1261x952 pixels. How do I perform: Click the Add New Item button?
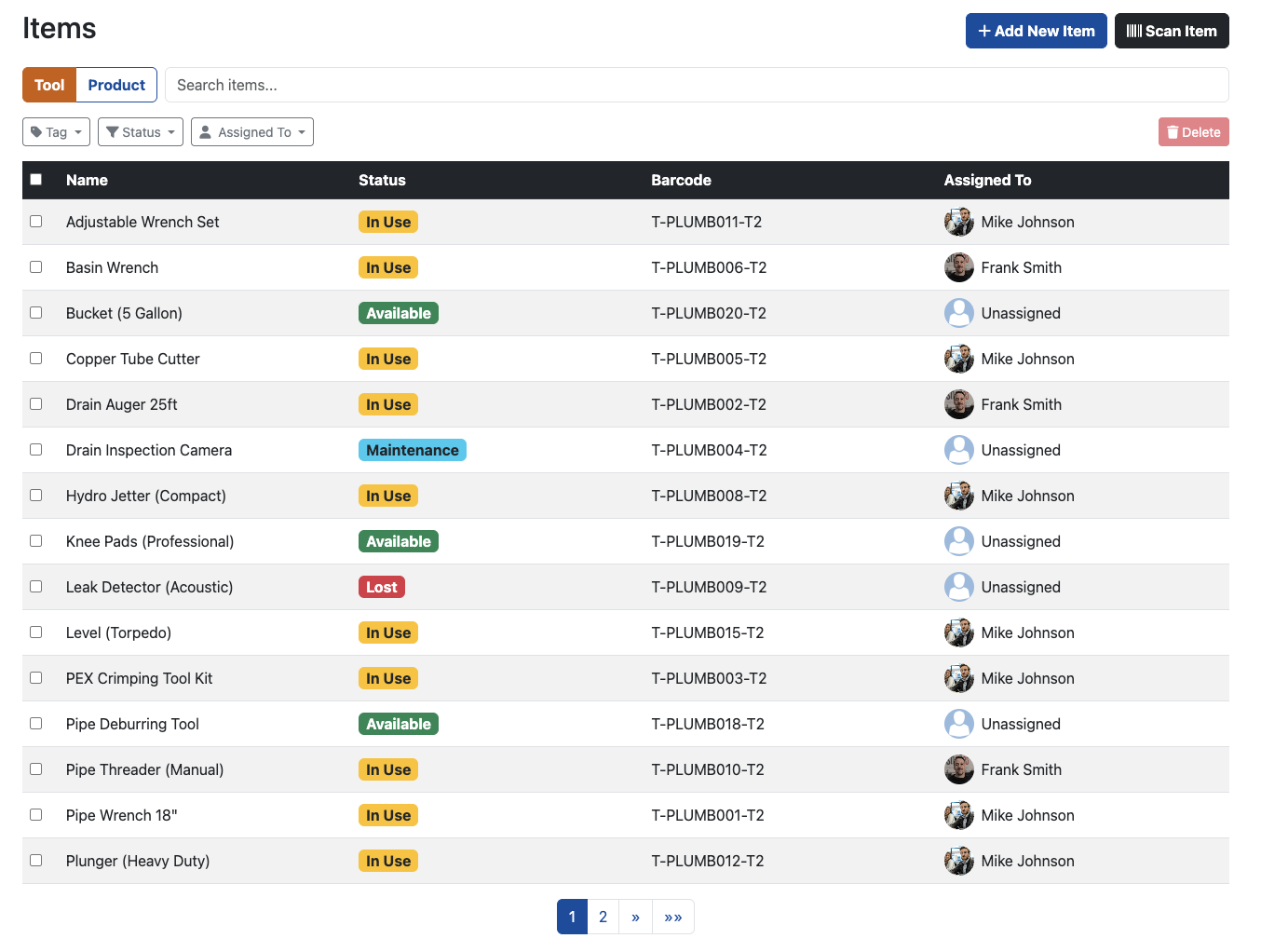tap(1036, 31)
